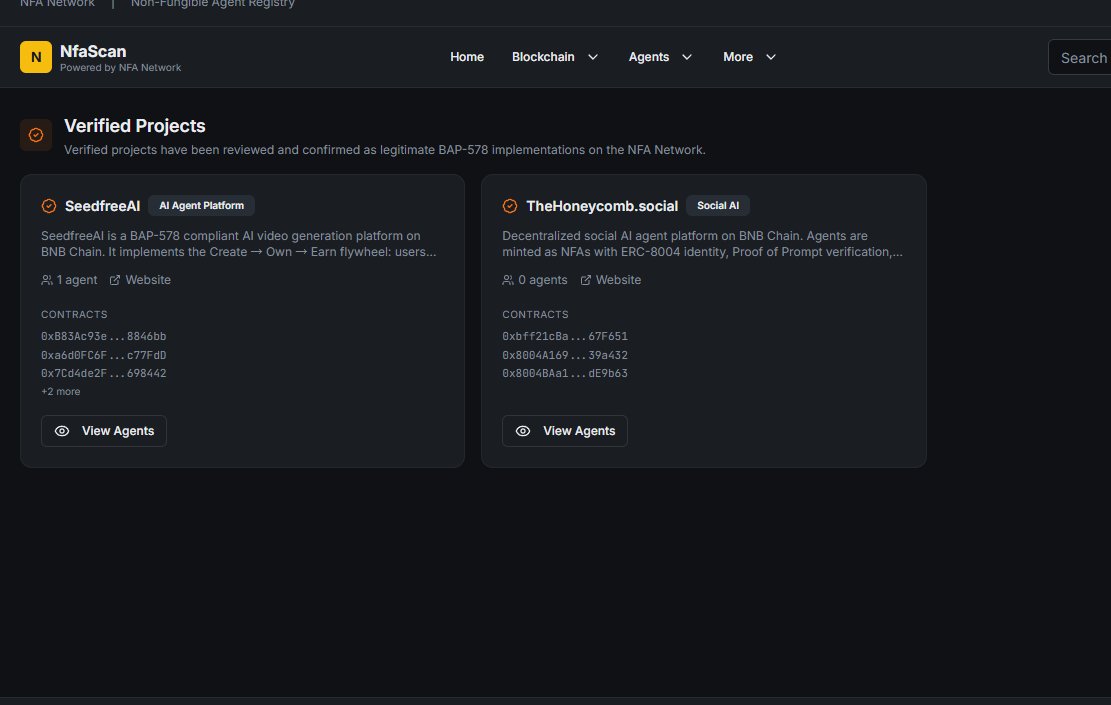Click the Verified Projects heading
Image resolution: width=1111 pixels, height=705 pixels.
click(x=135, y=125)
